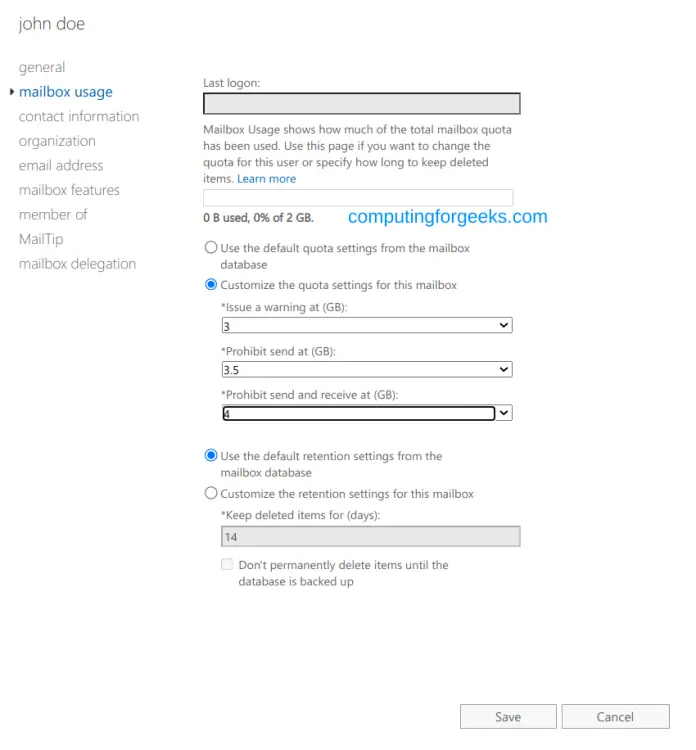
Task: Expand the Prohibit send dropdown arrow
Action: (x=504, y=369)
